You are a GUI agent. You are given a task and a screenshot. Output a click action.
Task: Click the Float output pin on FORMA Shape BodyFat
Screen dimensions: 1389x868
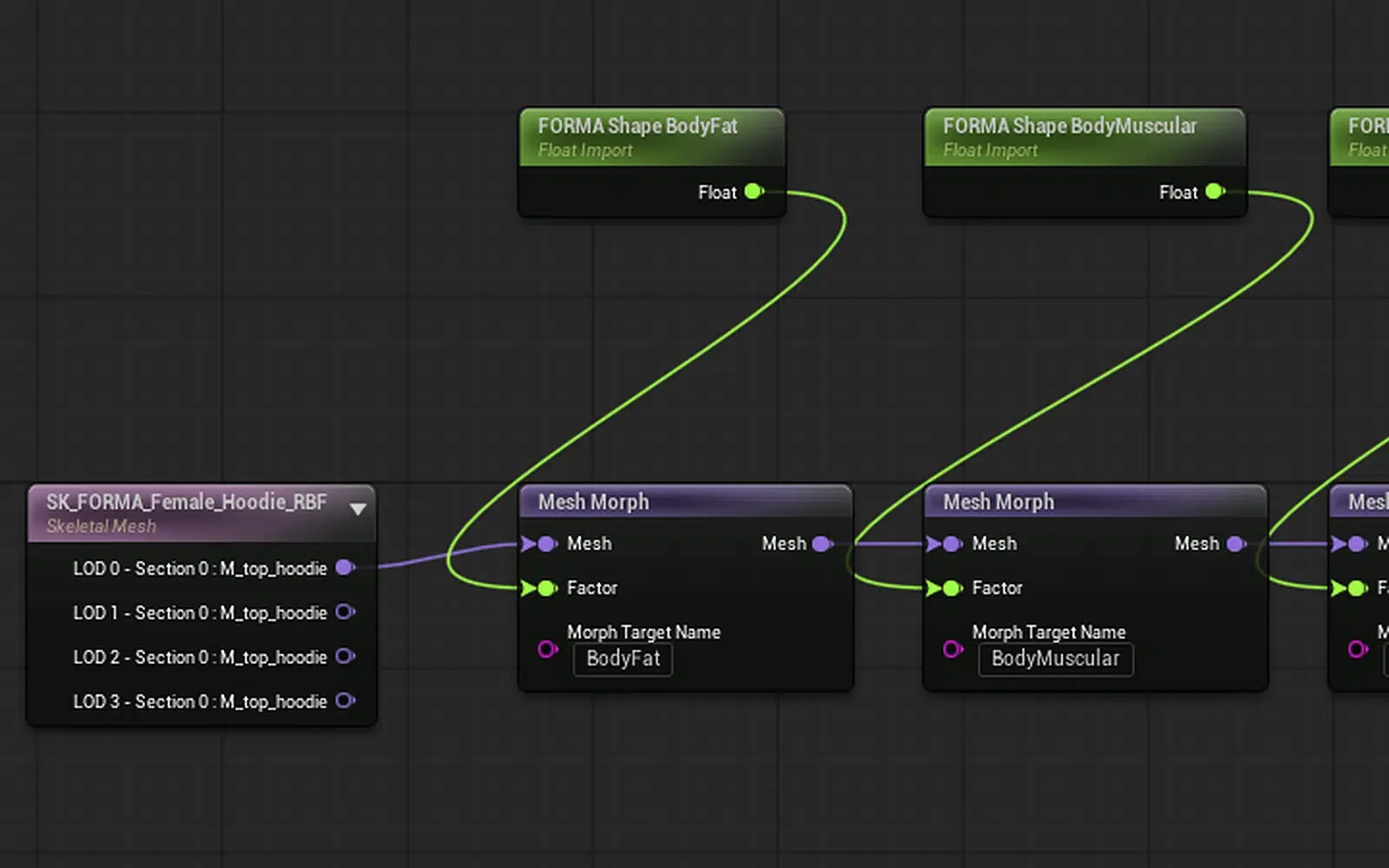point(754,192)
